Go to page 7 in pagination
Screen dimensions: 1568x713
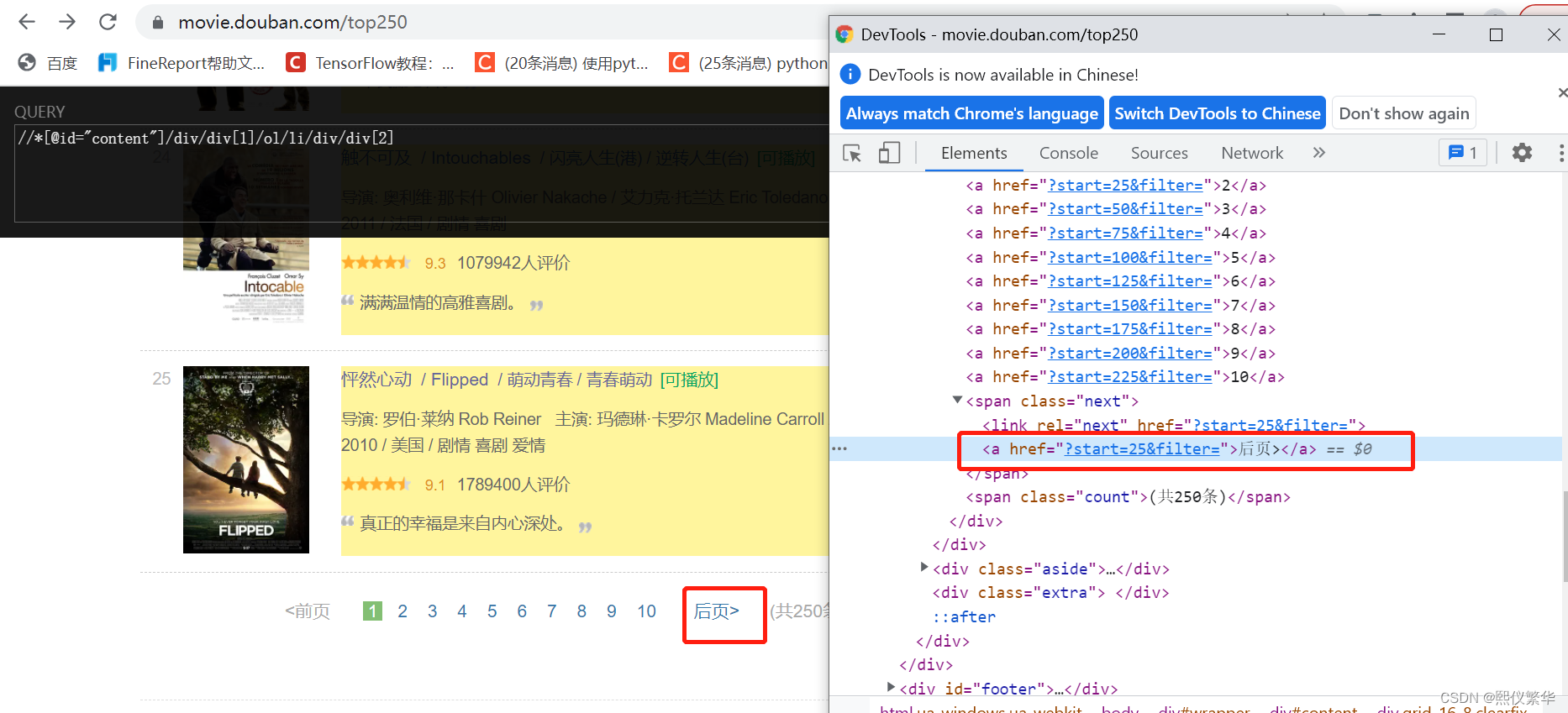(551, 611)
